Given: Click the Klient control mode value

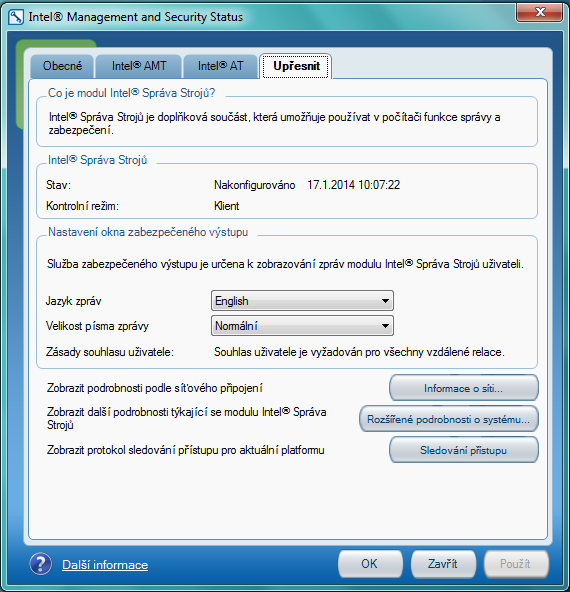Looking at the screenshot, I should click(226, 206).
